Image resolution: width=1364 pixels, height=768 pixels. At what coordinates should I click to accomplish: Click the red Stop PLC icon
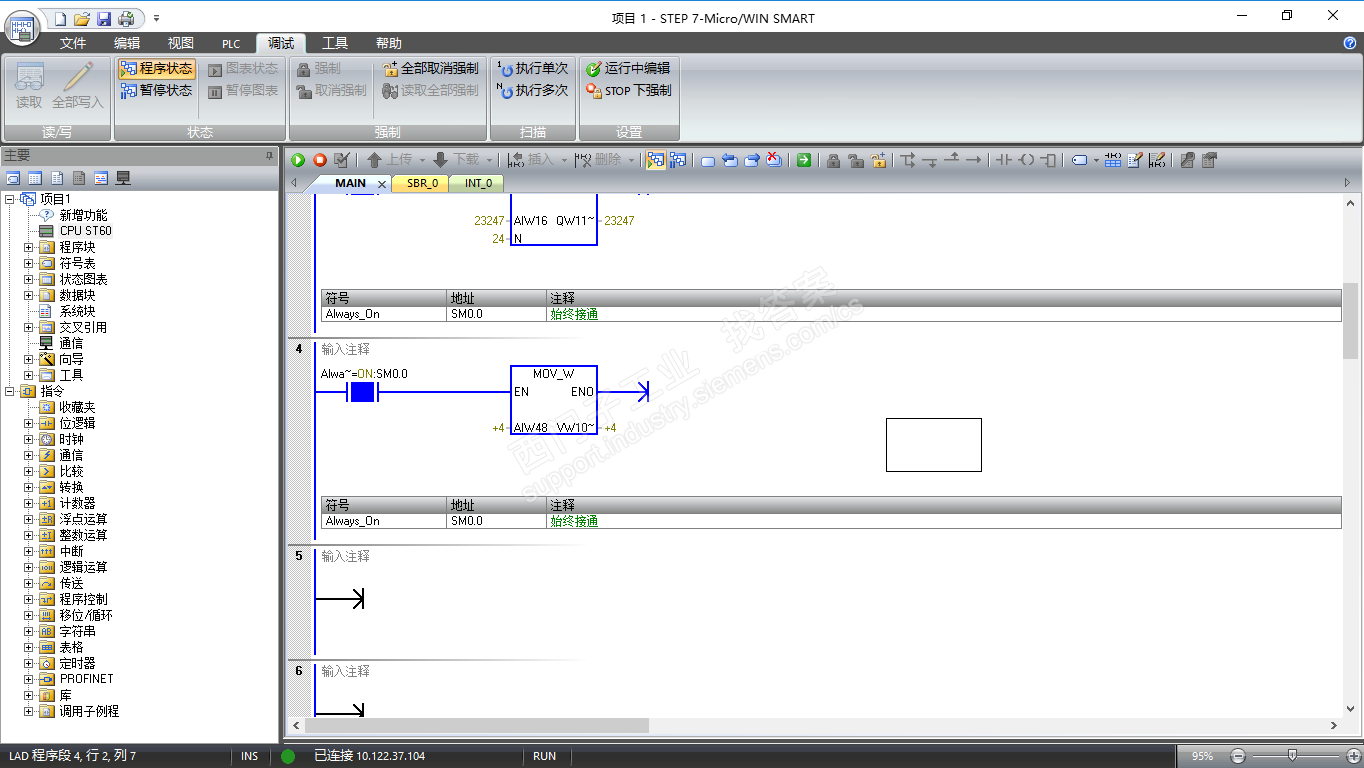click(x=320, y=160)
